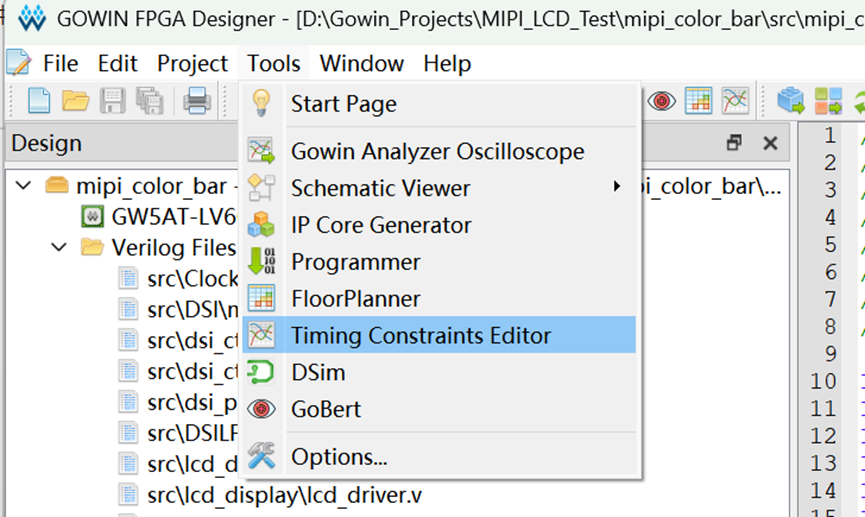865x517 pixels.
Task: Select Start Page from Tools menu
Action: [x=439, y=104]
